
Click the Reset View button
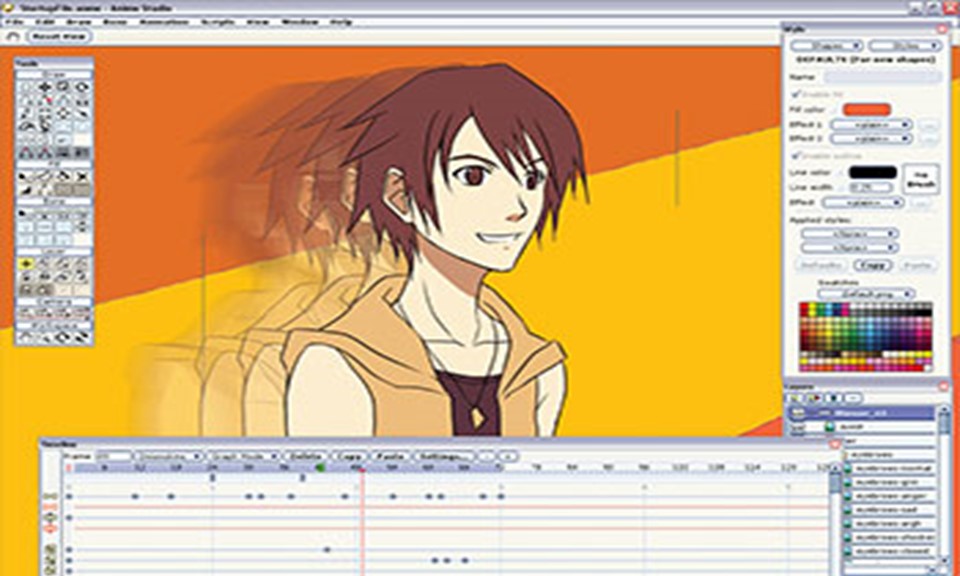[59, 36]
